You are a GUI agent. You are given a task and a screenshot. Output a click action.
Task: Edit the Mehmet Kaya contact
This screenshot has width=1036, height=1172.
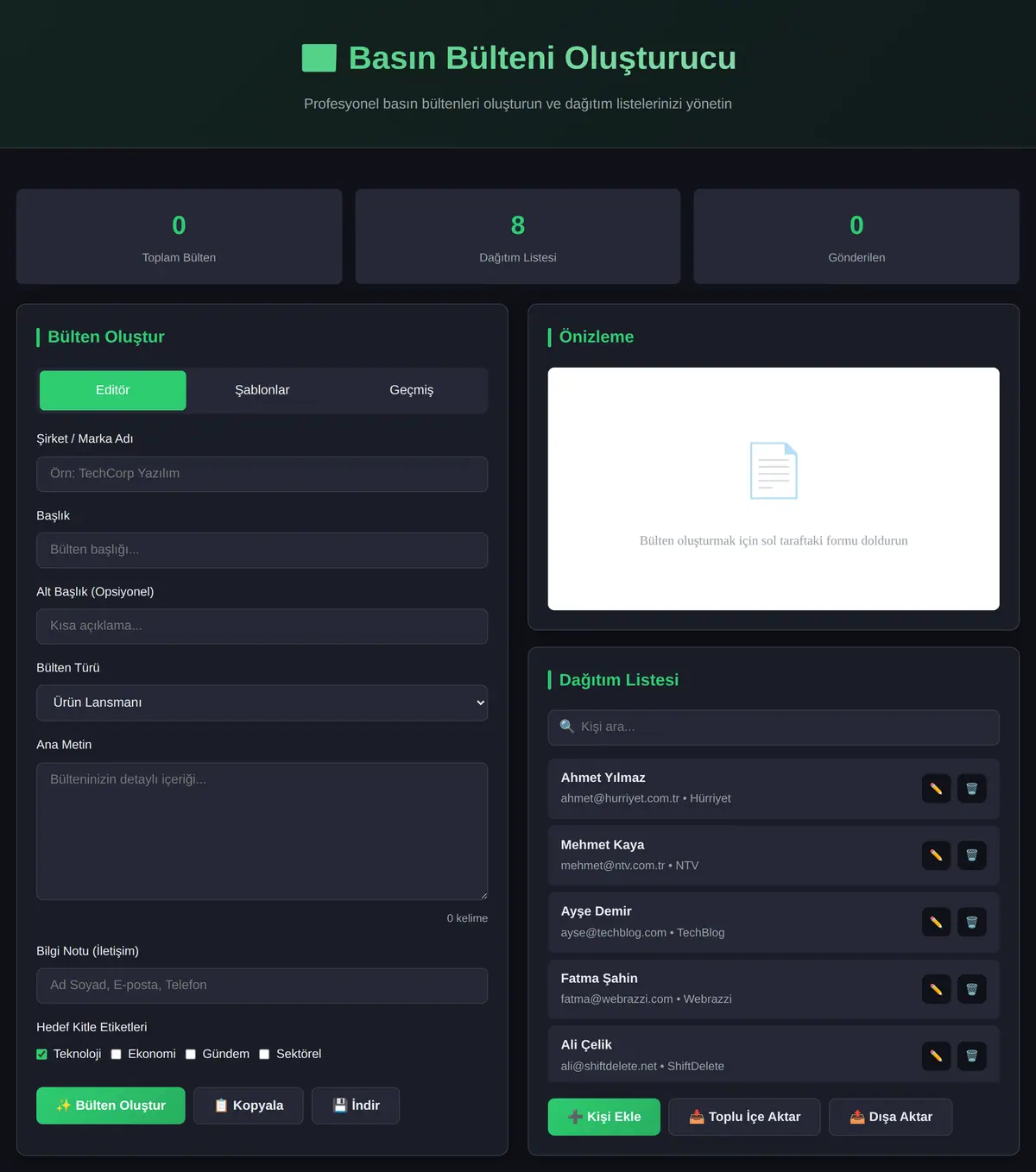coord(936,855)
